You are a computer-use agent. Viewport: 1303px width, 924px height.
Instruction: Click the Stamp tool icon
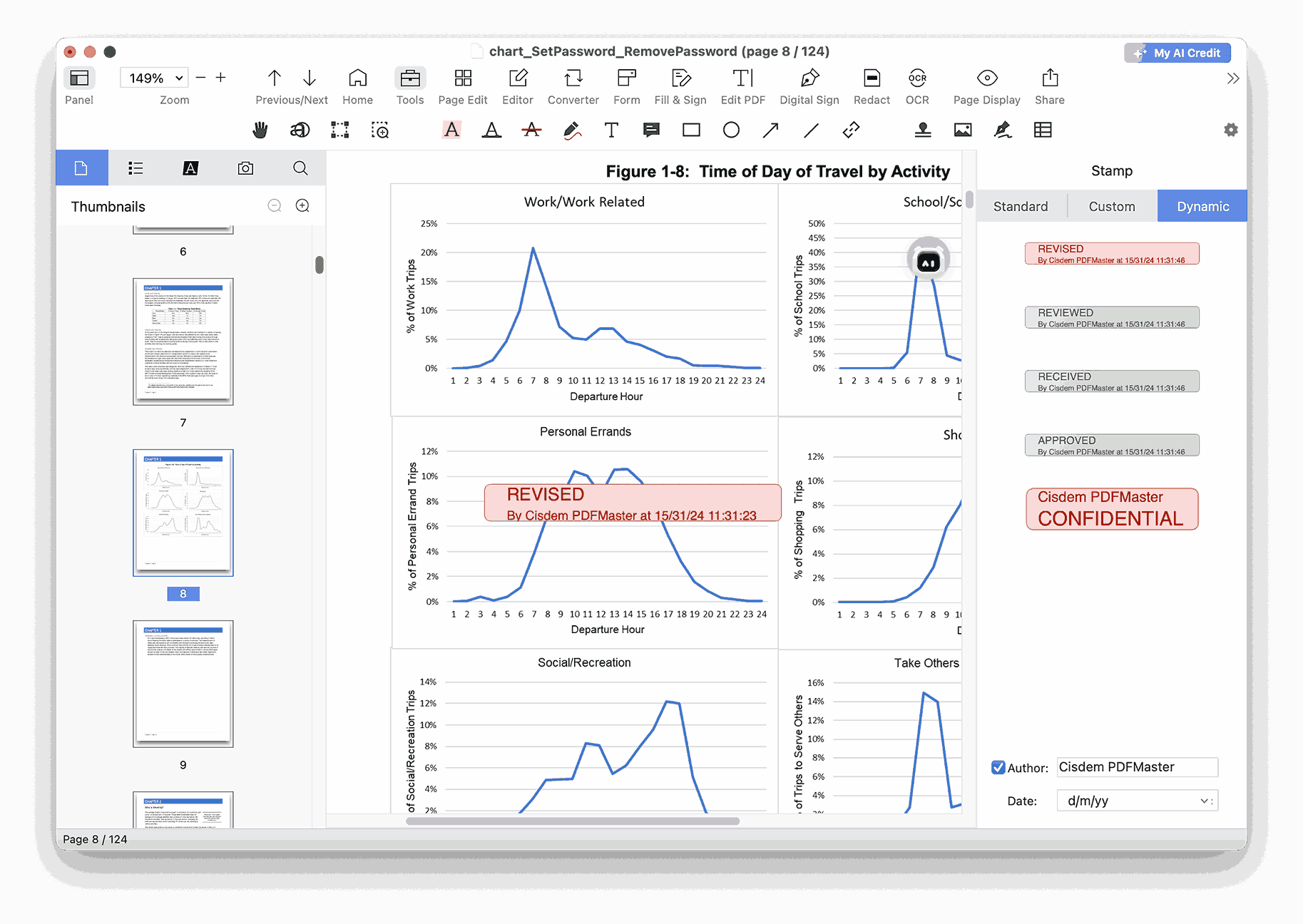[x=923, y=130]
